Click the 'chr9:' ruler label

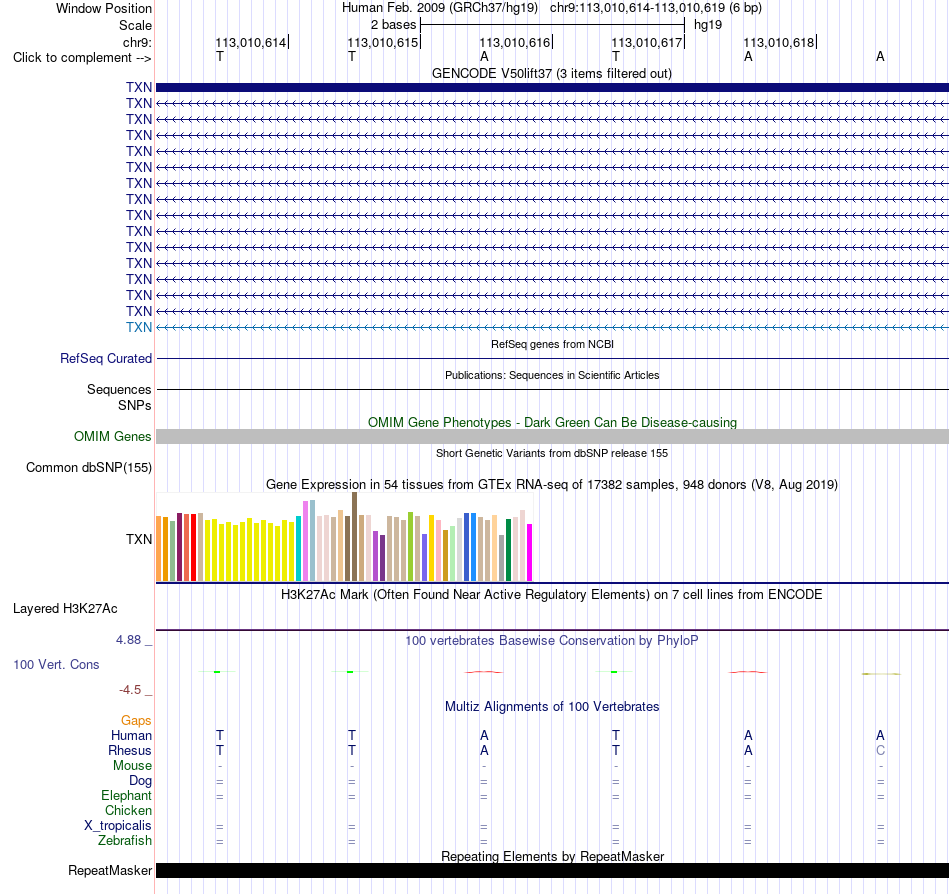(137, 42)
